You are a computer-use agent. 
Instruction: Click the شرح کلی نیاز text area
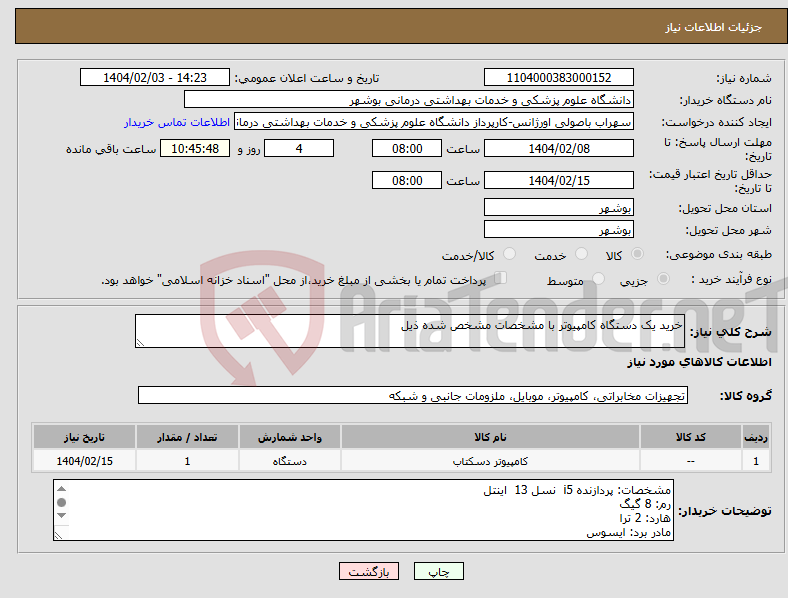[x=410, y=331]
